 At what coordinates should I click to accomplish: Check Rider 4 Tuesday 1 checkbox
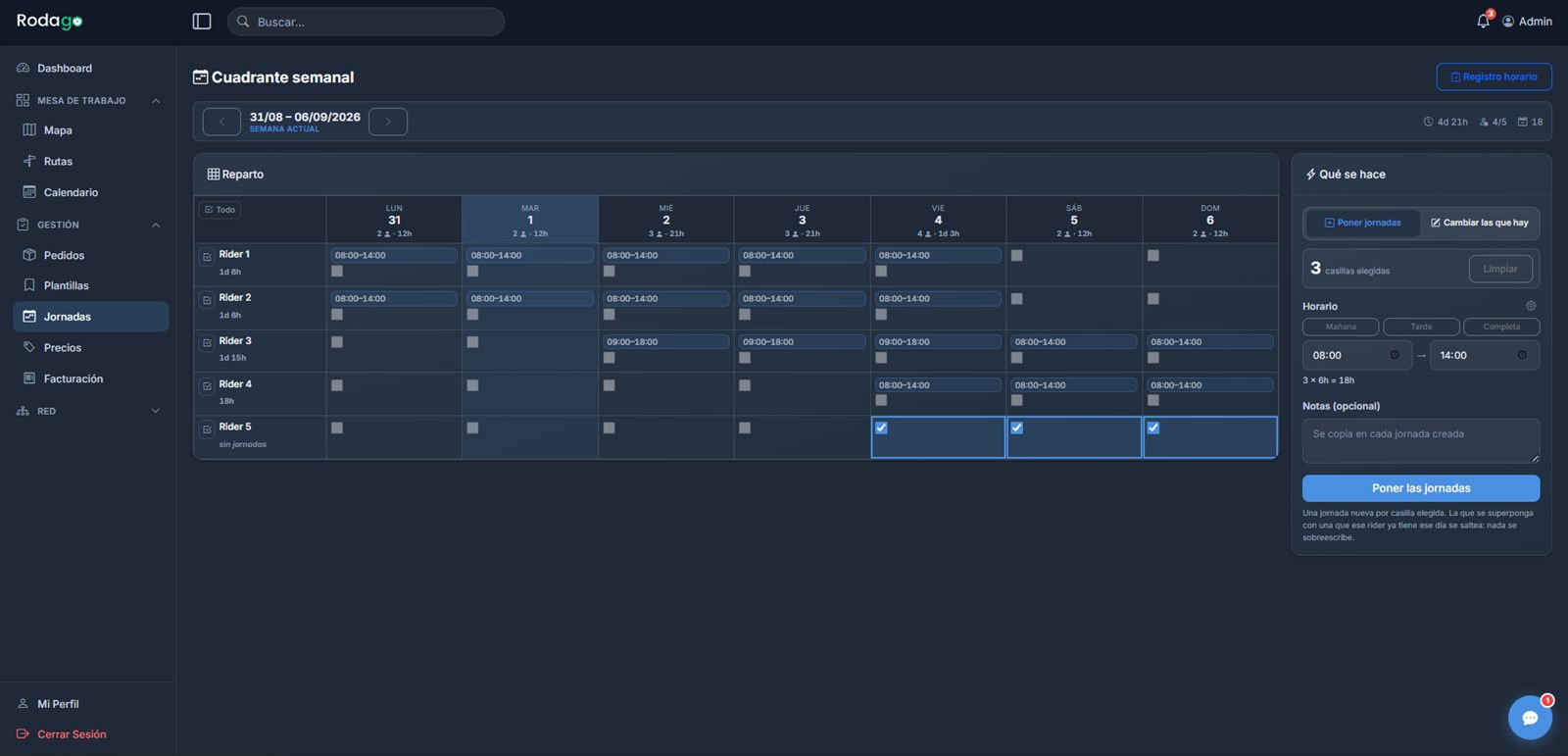pos(472,385)
